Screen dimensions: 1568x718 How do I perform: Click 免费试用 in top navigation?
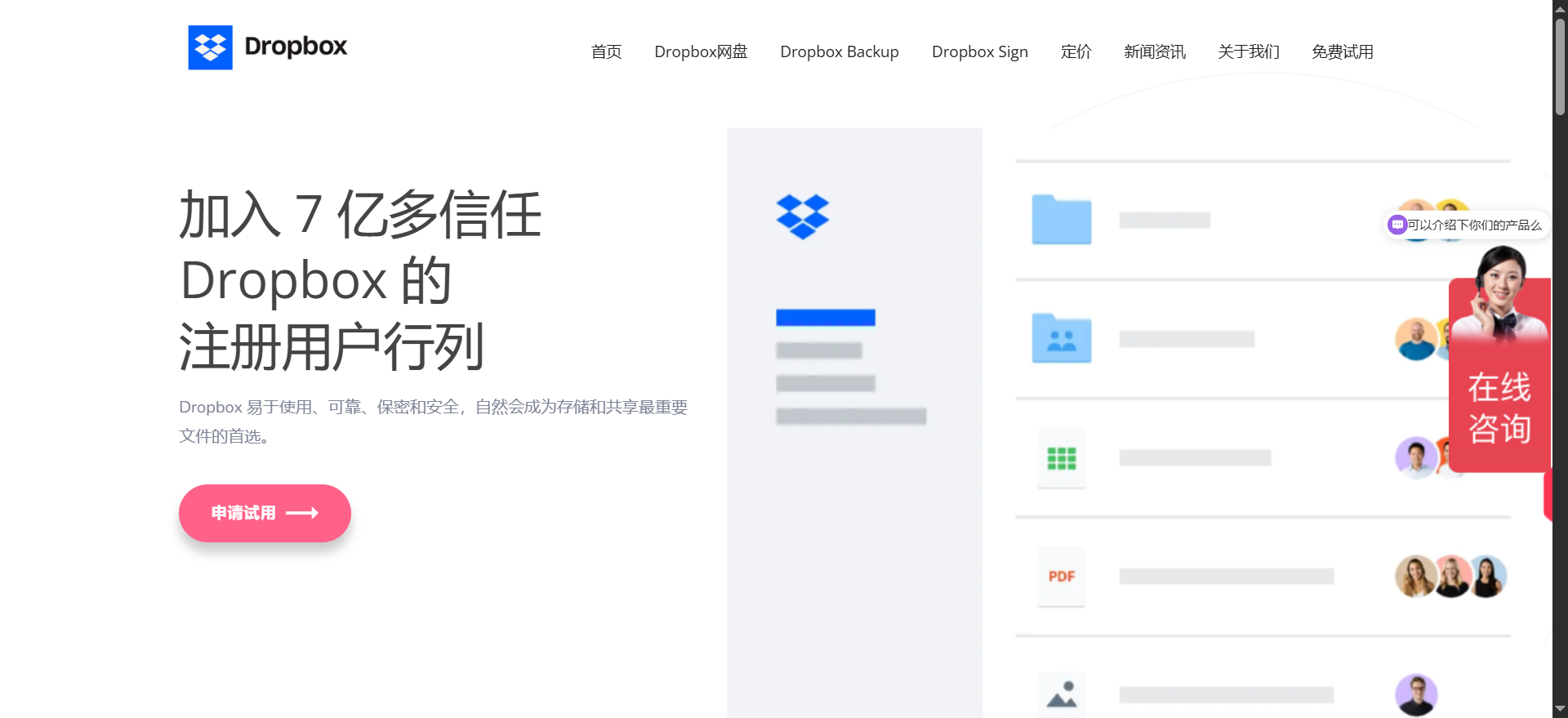[1342, 52]
